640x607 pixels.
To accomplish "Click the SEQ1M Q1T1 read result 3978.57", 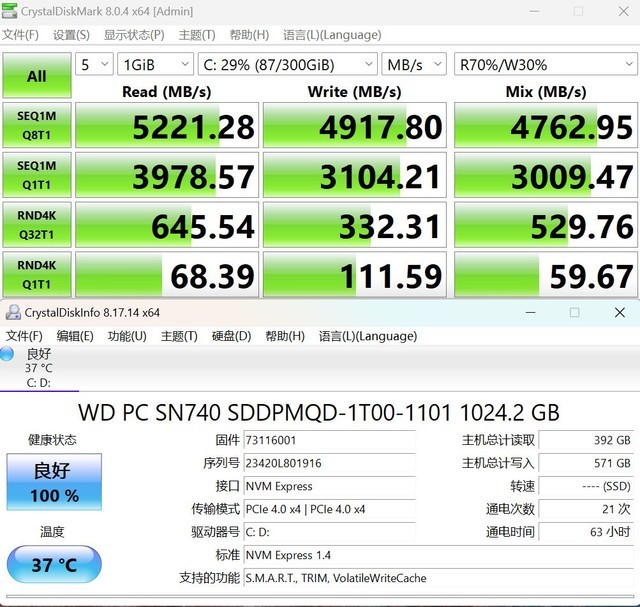I will 167,175.
